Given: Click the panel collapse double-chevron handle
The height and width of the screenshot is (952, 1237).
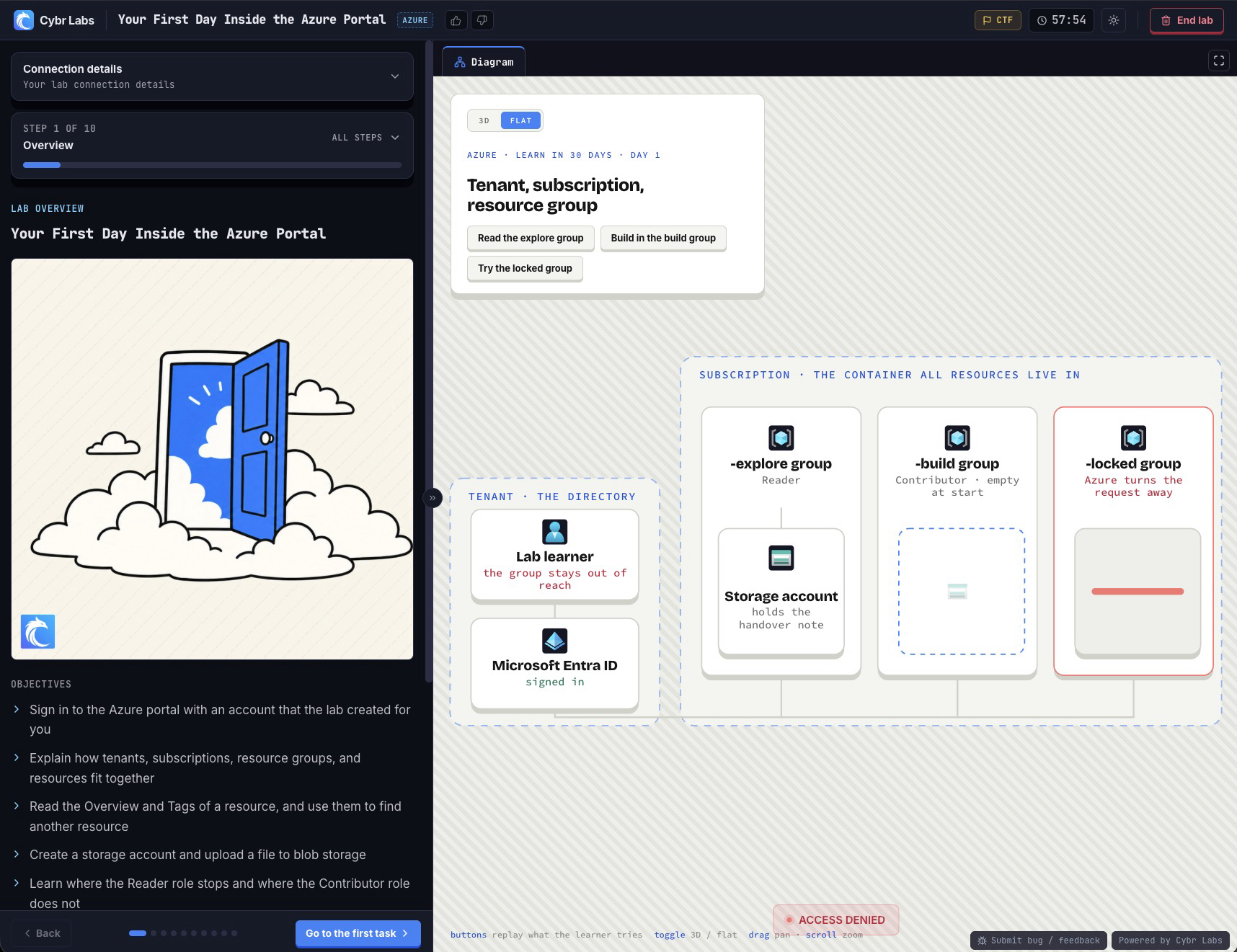Looking at the screenshot, I should pyautogui.click(x=433, y=497).
